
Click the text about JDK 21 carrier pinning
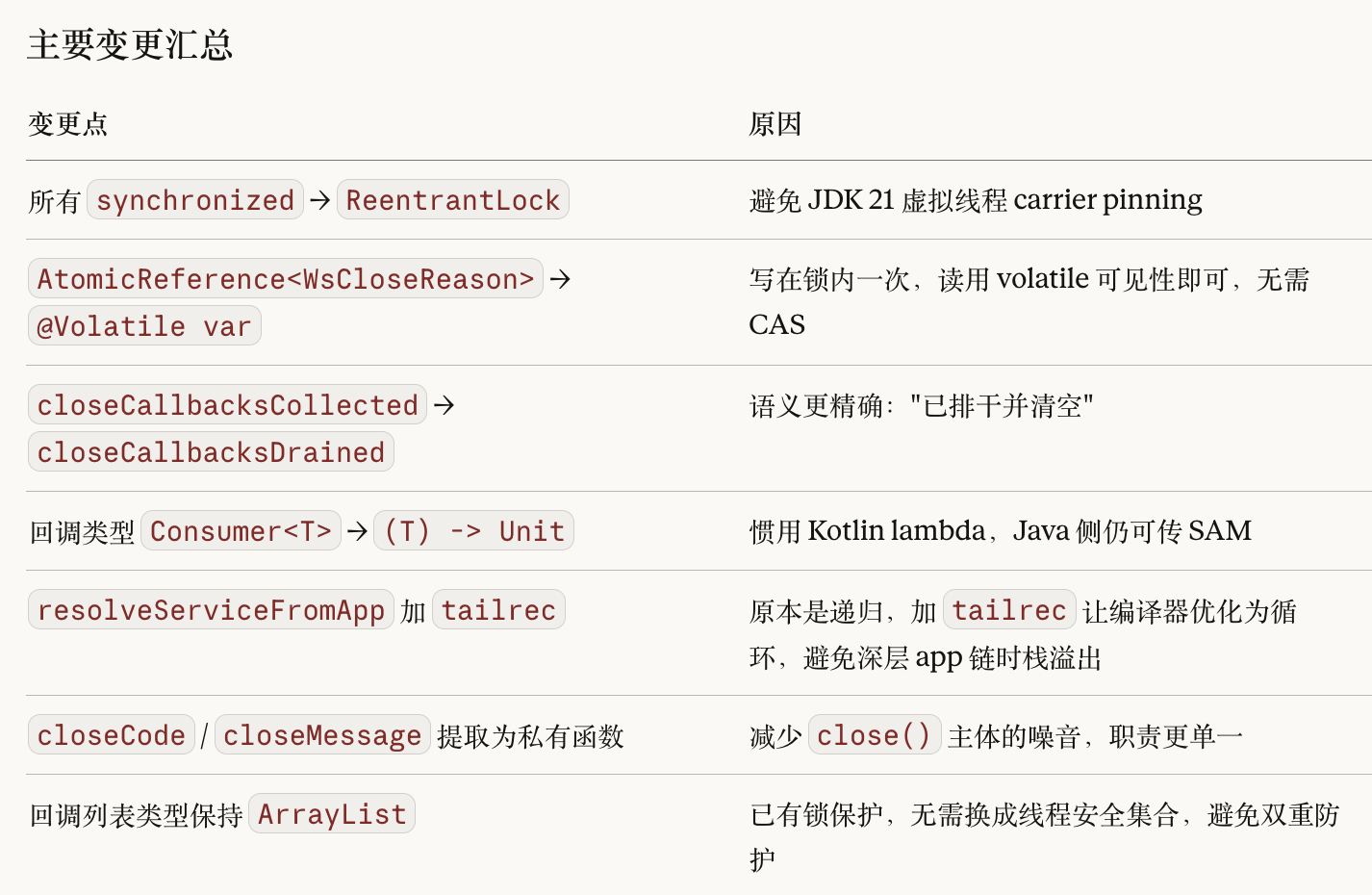976,200
